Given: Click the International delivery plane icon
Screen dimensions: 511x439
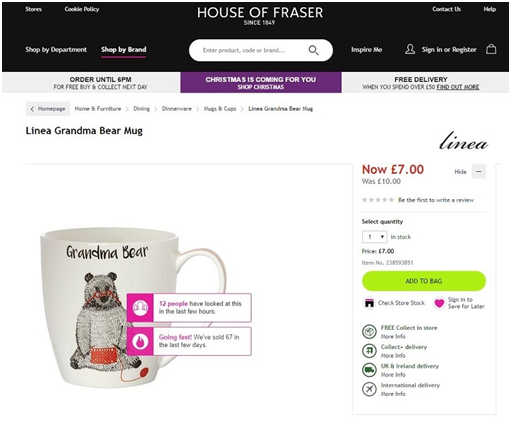Looking at the screenshot, I should click(369, 389).
